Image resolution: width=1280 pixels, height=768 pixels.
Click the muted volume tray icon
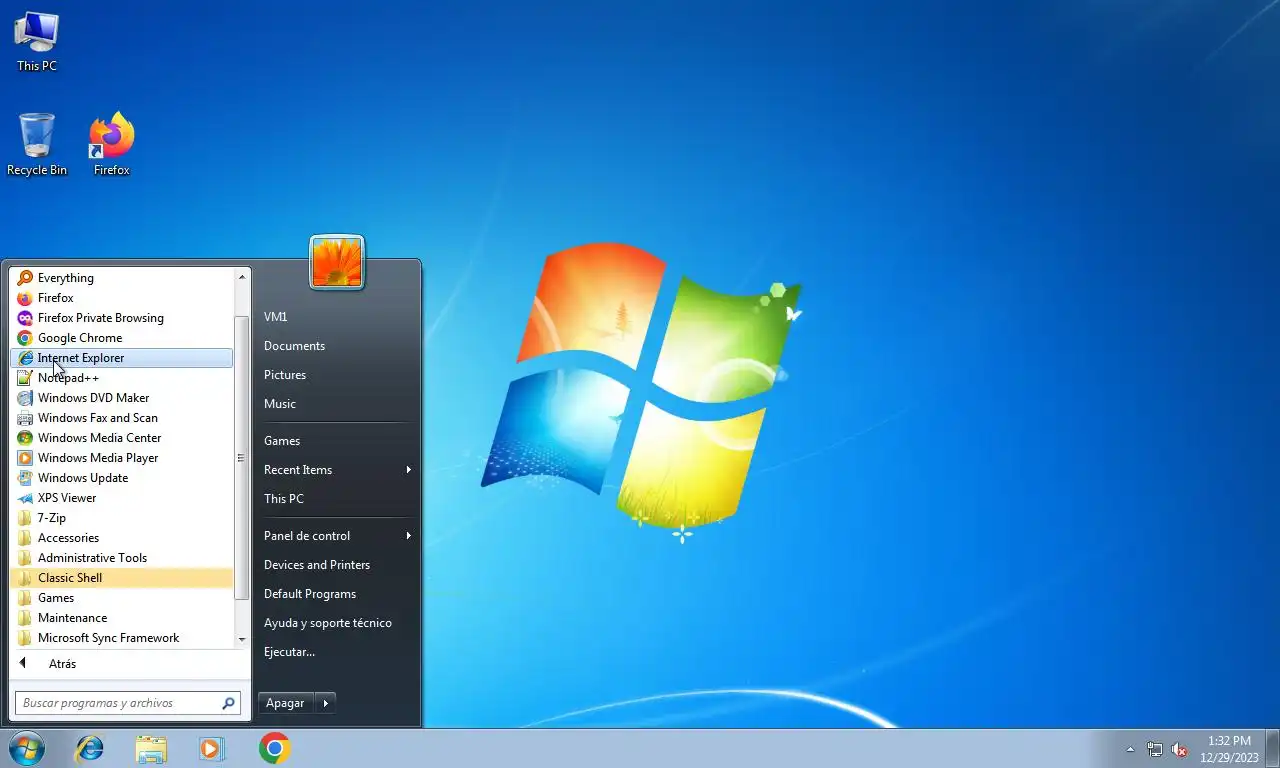pos(1179,749)
